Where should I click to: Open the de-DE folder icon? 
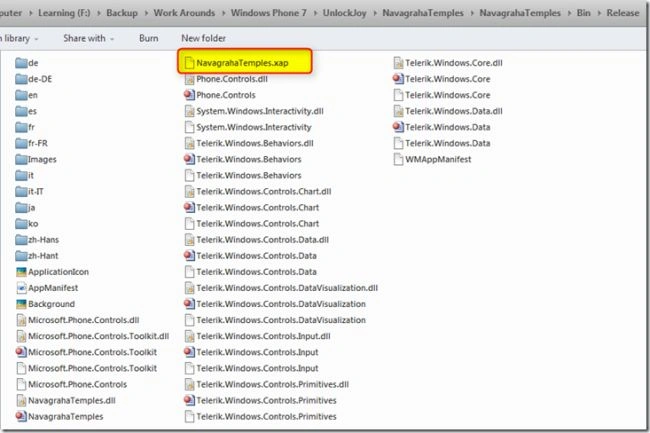pos(21,79)
